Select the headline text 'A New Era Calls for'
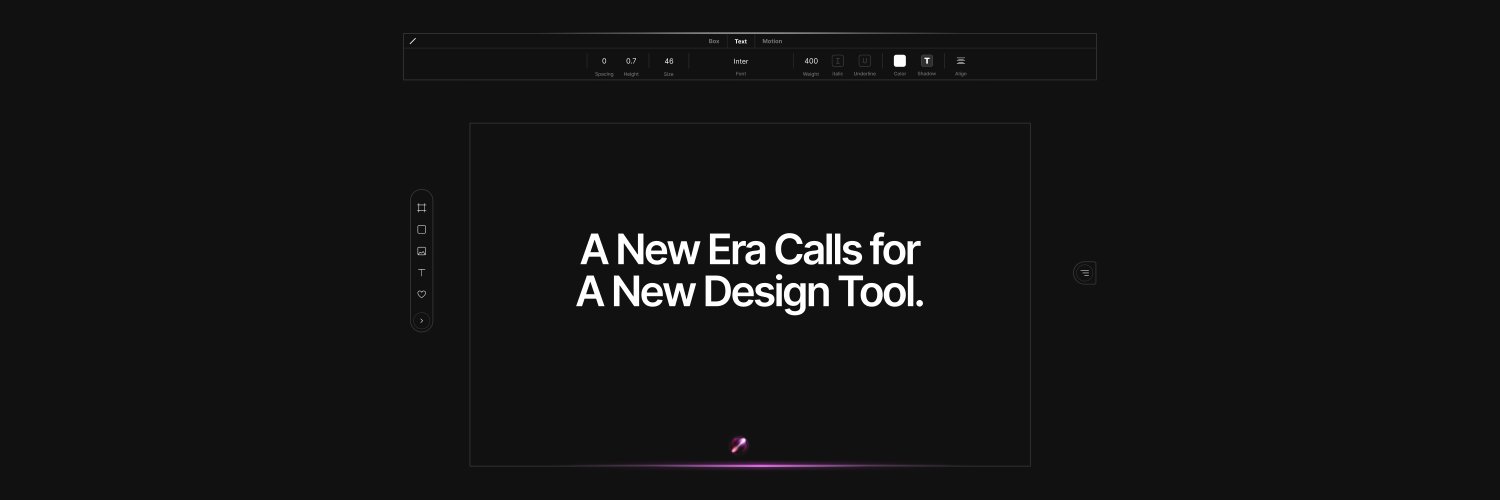1500x500 pixels. coord(750,250)
